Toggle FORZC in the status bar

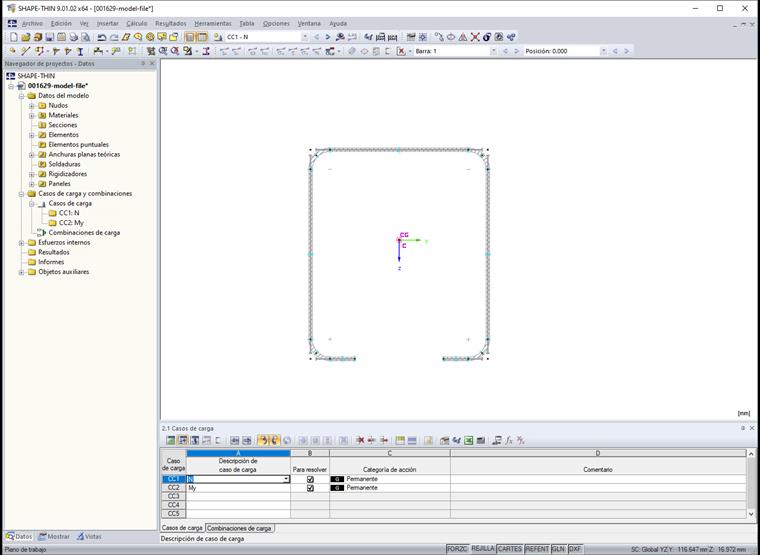tap(457, 549)
